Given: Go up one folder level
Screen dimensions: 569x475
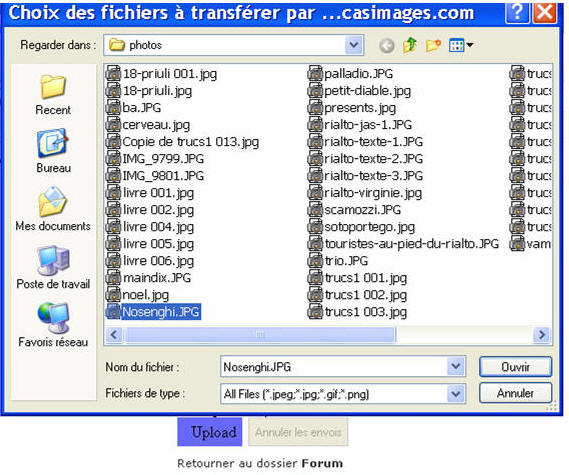Looking at the screenshot, I should [x=410, y=45].
